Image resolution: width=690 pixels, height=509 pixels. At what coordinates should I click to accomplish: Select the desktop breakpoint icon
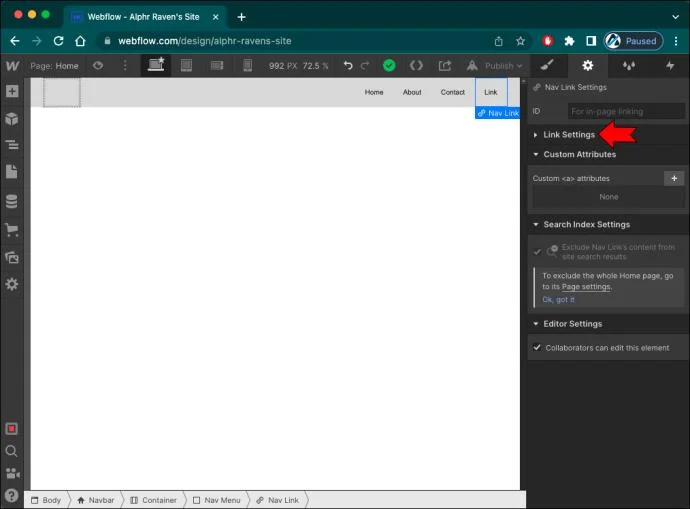coord(156,66)
